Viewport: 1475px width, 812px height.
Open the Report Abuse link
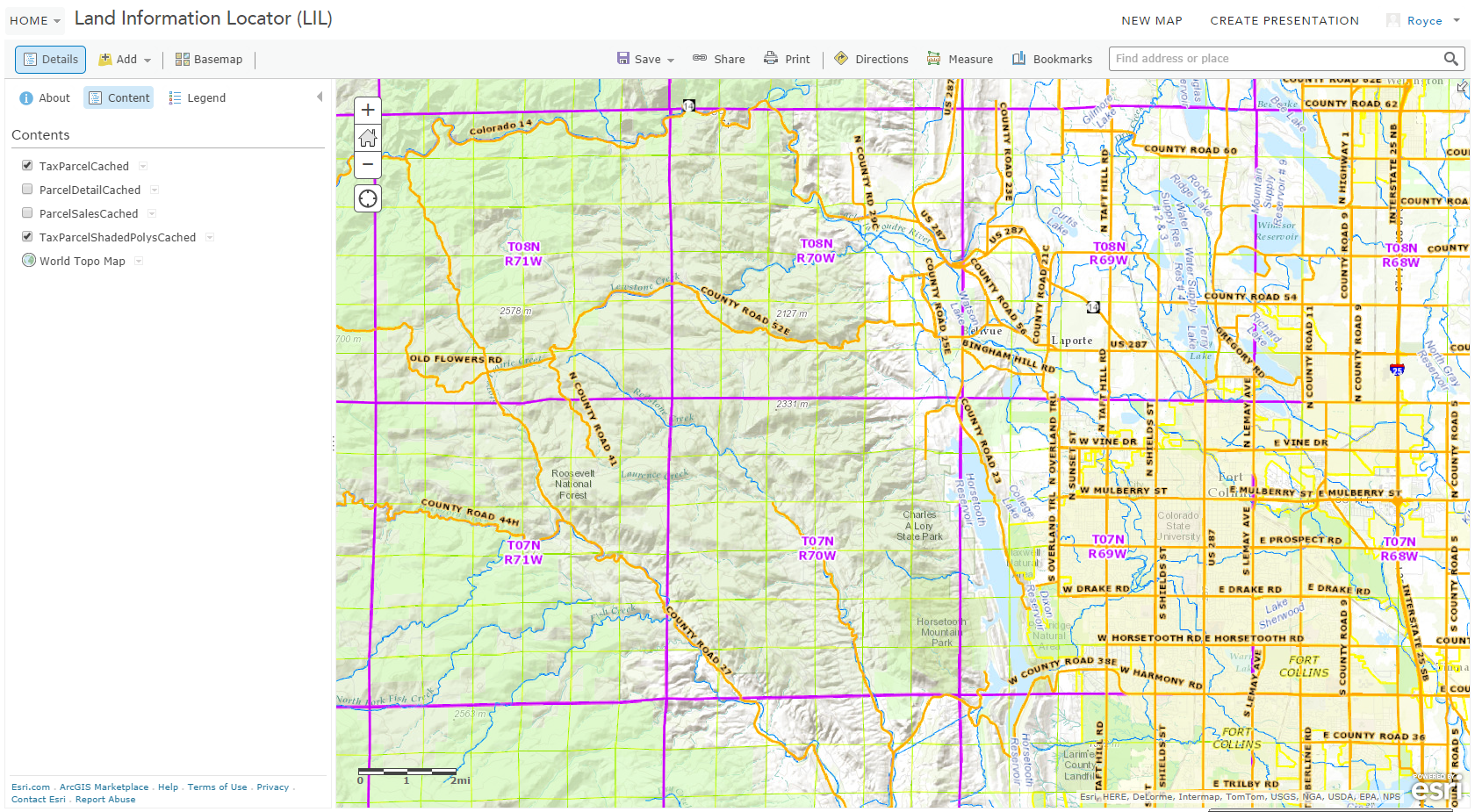click(x=105, y=800)
